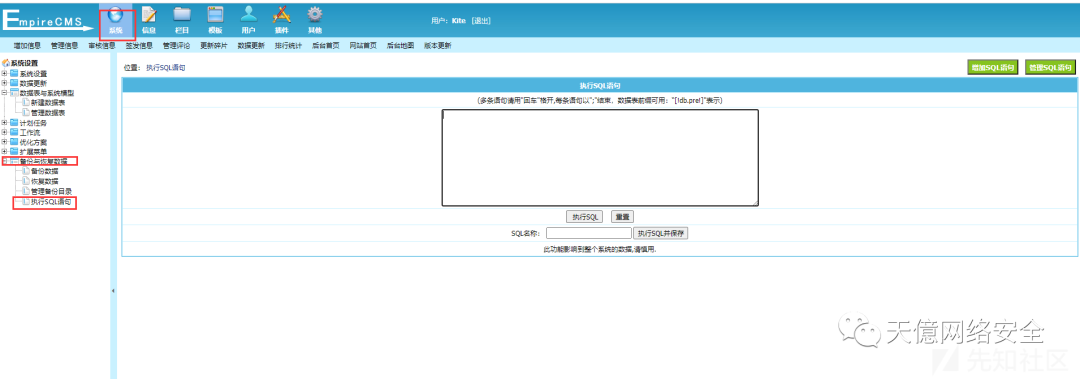
Task: Click the page icon next to 管理备份目录
Action: [25, 191]
